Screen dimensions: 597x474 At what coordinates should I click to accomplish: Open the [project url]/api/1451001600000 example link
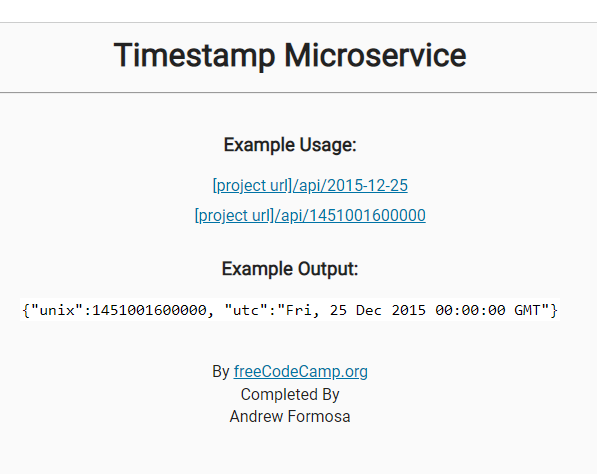[x=310, y=216]
